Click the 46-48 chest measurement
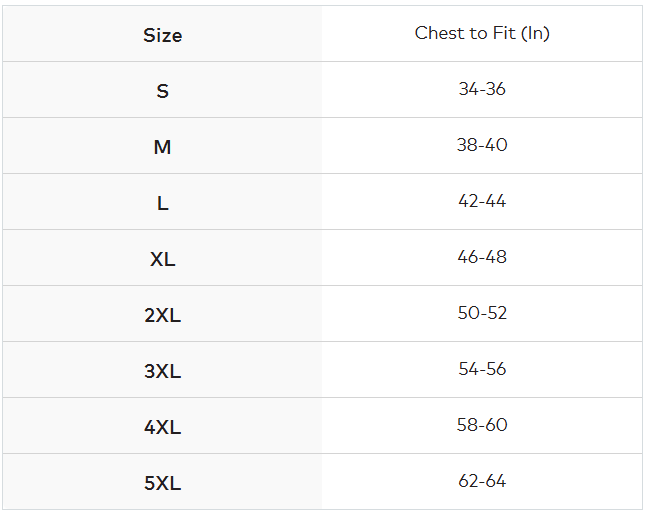This screenshot has height=517, width=650. 482,257
